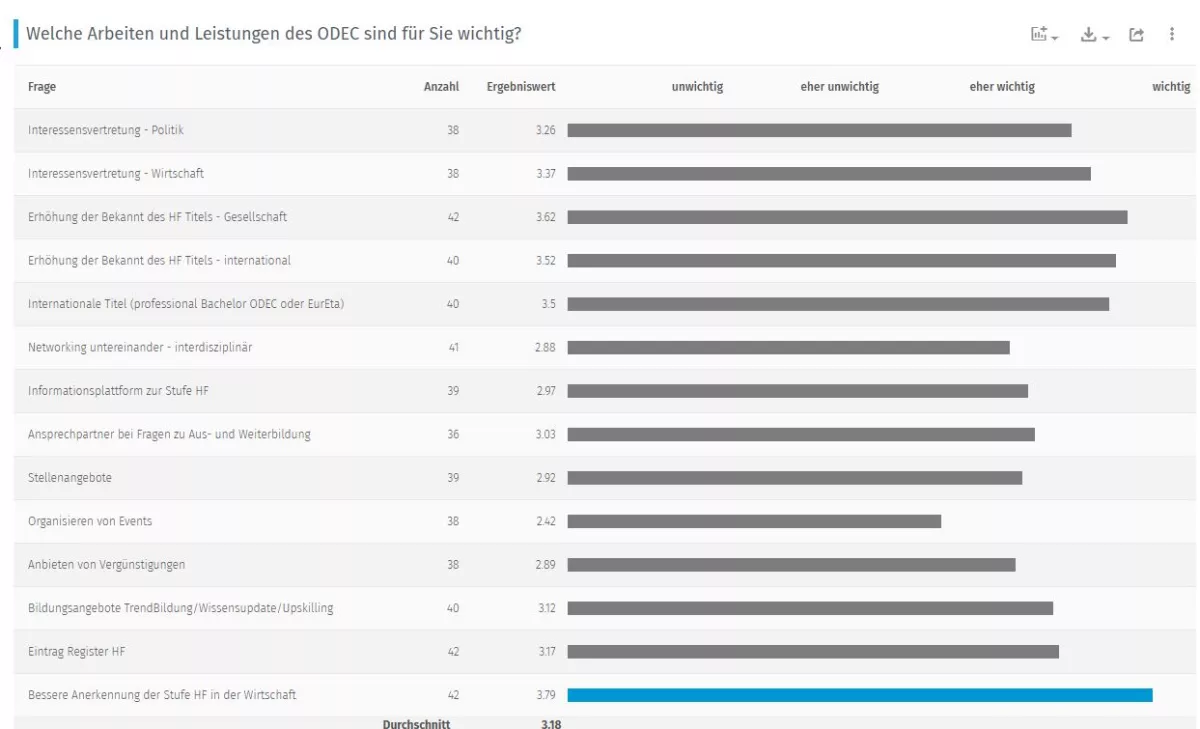The width and height of the screenshot is (1200, 729).
Task: Click the blue bar for Bessere Anerkennung
Action: click(x=859, y=695)
